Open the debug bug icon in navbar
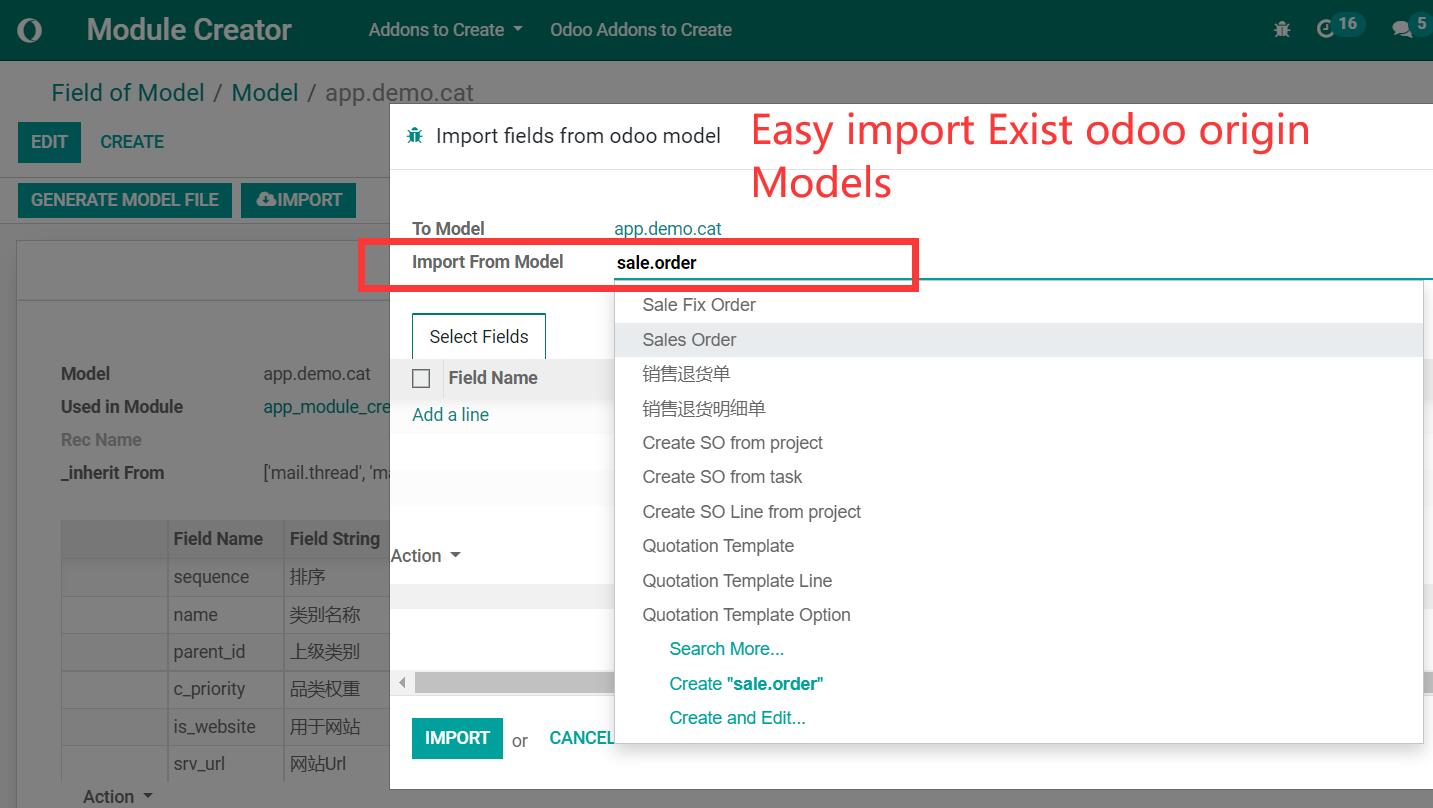1433x808 pixels. click(1282, 30)
